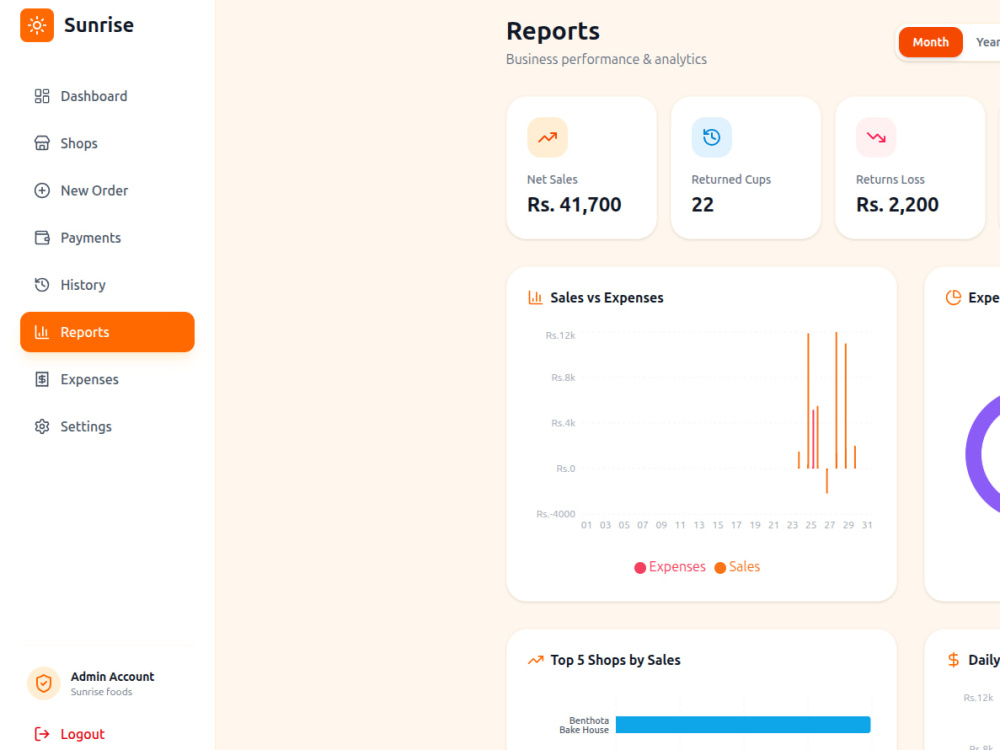Click the History clock icon
Image resolution: width=1000 pixels, height=750 pixels.
pyautogui.click(x=42, y=285)
